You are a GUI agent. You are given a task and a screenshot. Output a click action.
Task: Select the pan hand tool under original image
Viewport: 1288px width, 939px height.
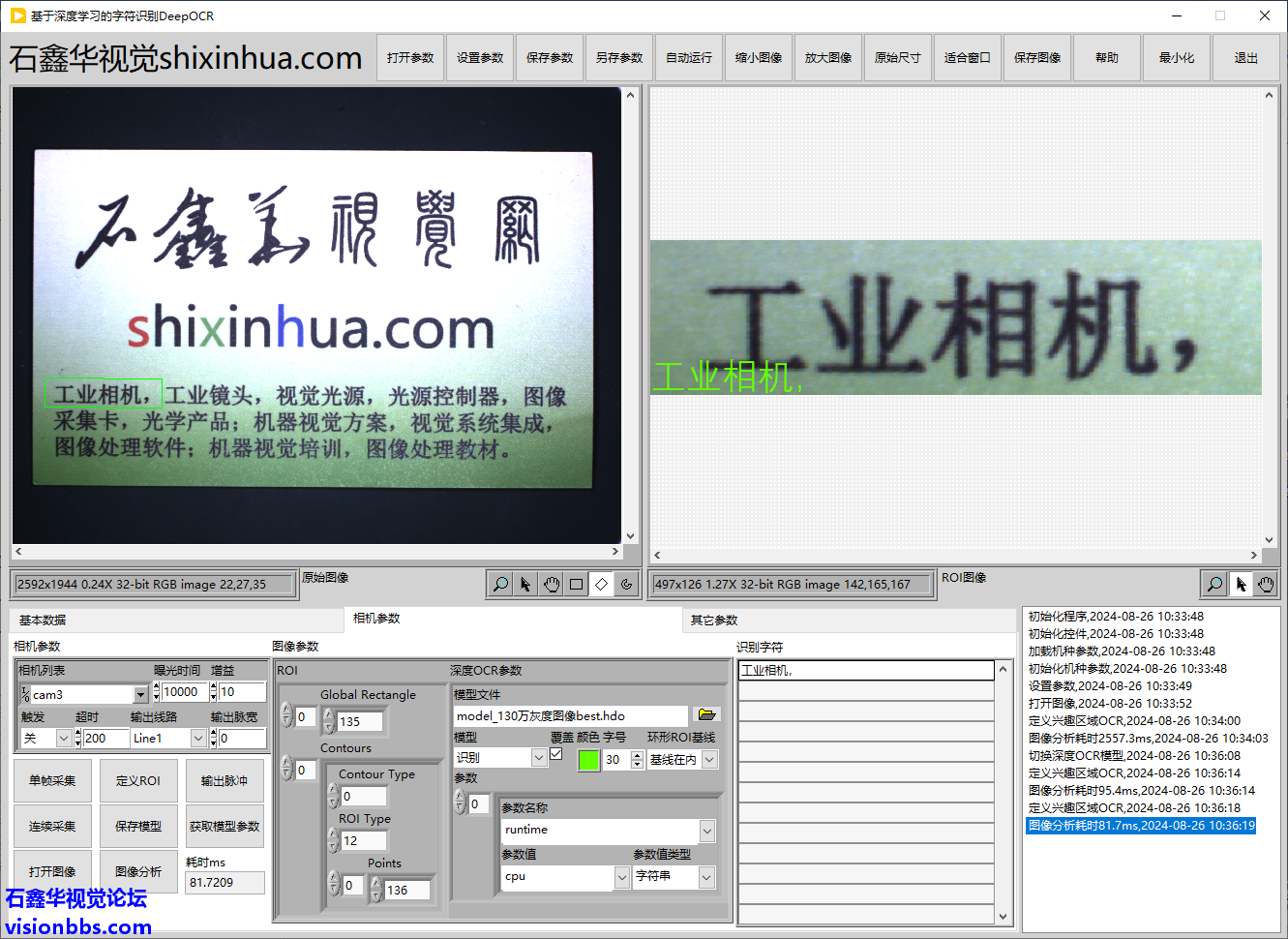pos(551,584)
